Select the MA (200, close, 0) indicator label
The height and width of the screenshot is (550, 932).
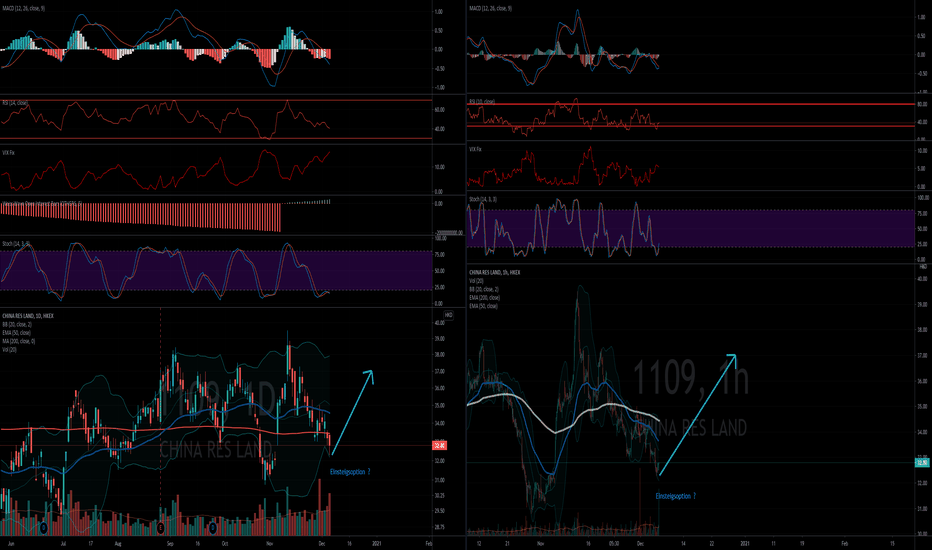coord(18,341)
